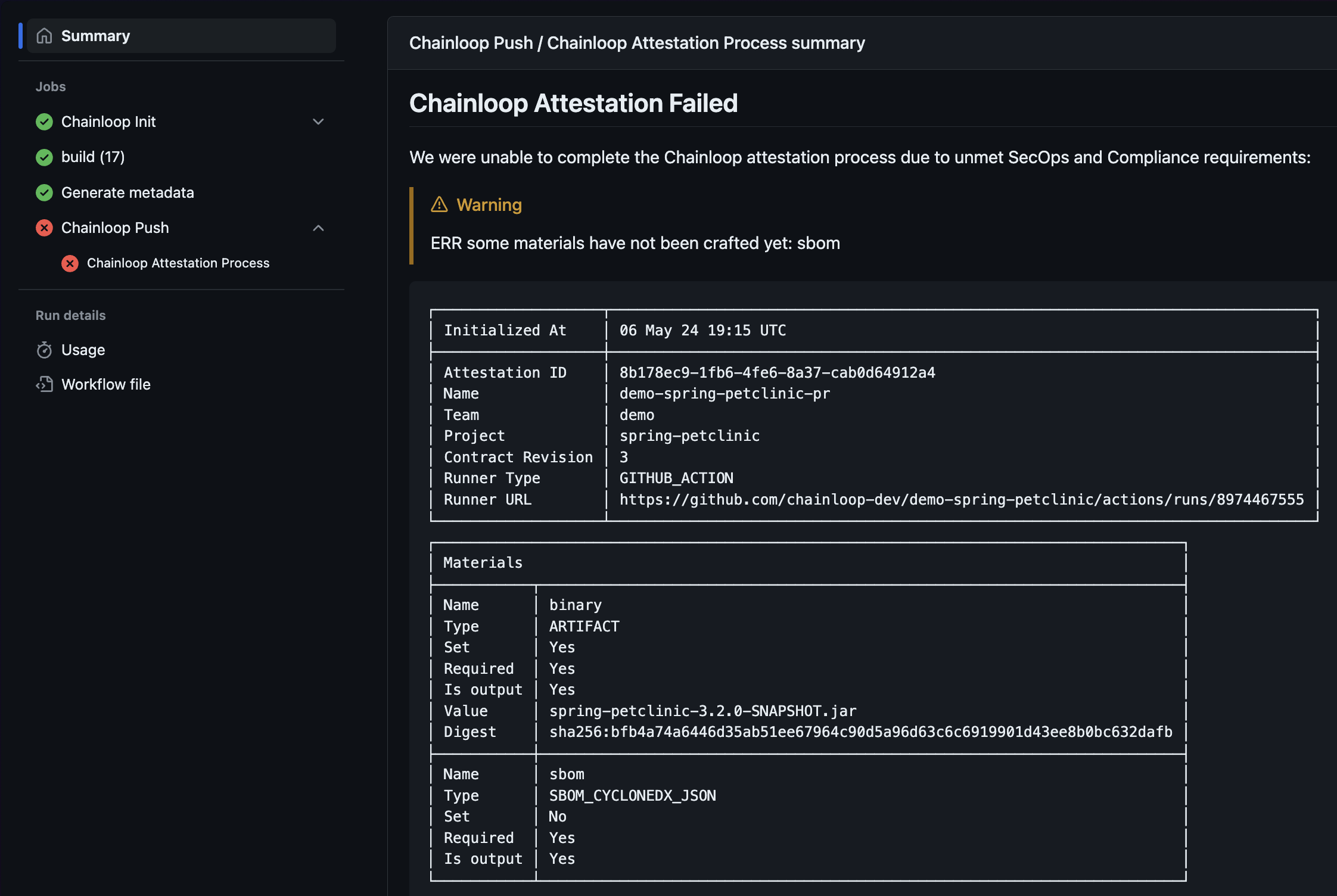
Task: Click the checkmark icon for Generate metadata
Action: (x=44, y=192)
